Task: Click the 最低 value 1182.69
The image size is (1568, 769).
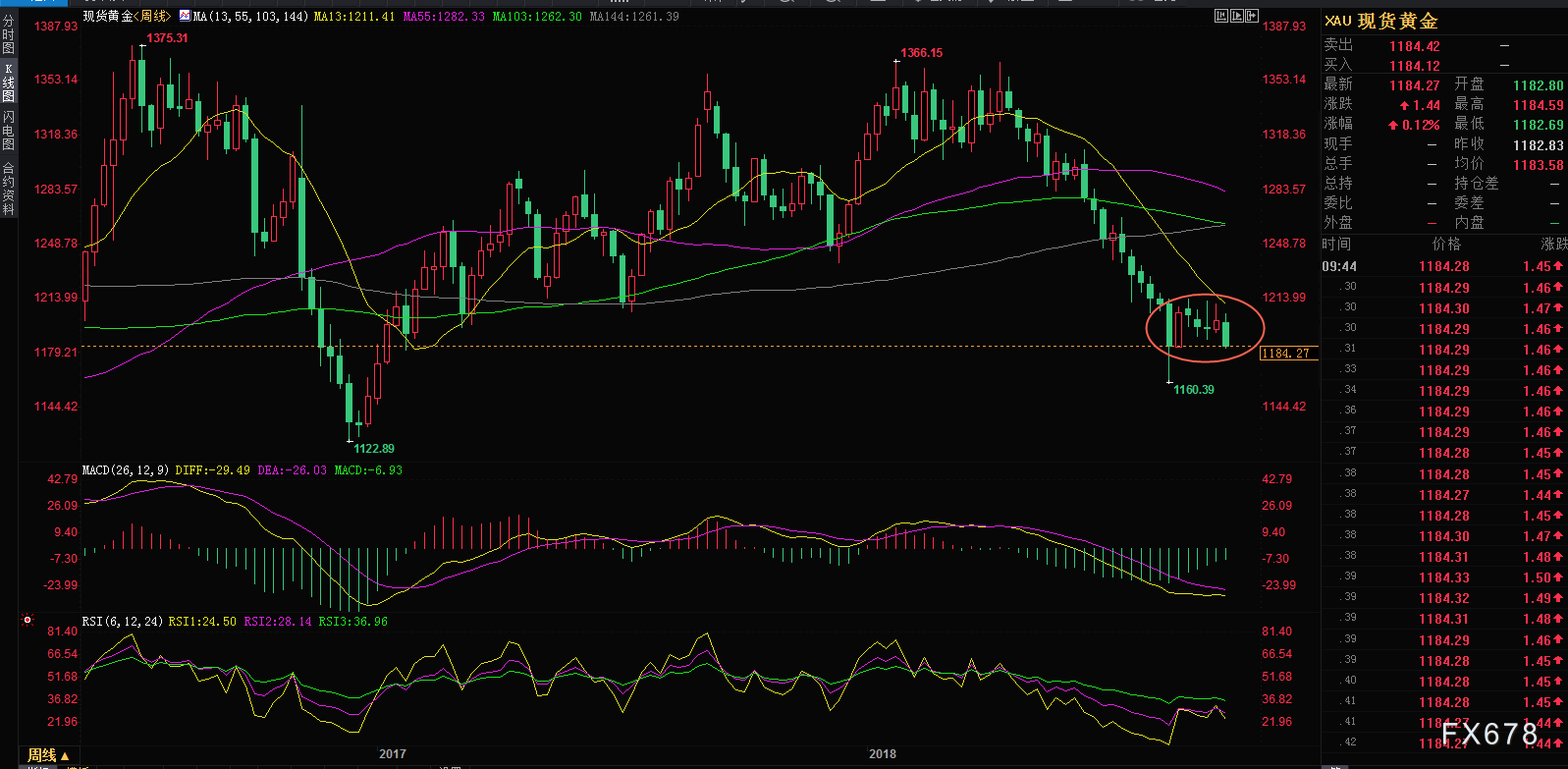Action: click(x=1538, y=125)
